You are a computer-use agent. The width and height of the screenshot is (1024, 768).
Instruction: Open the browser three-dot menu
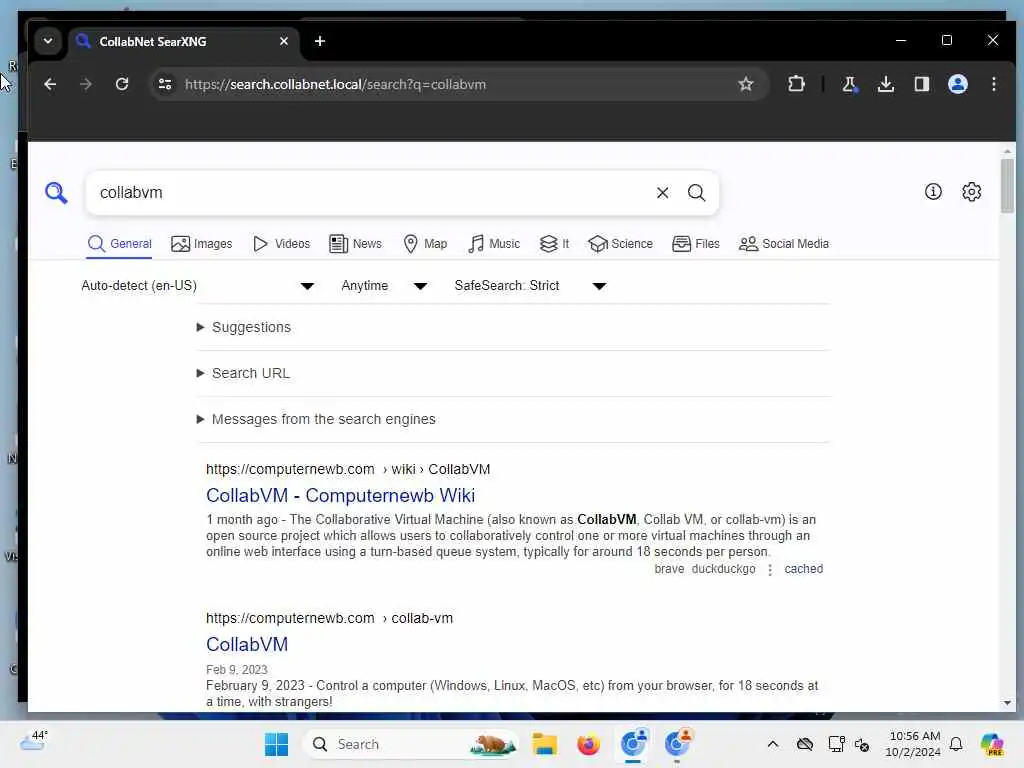click(x=994, y=84)
